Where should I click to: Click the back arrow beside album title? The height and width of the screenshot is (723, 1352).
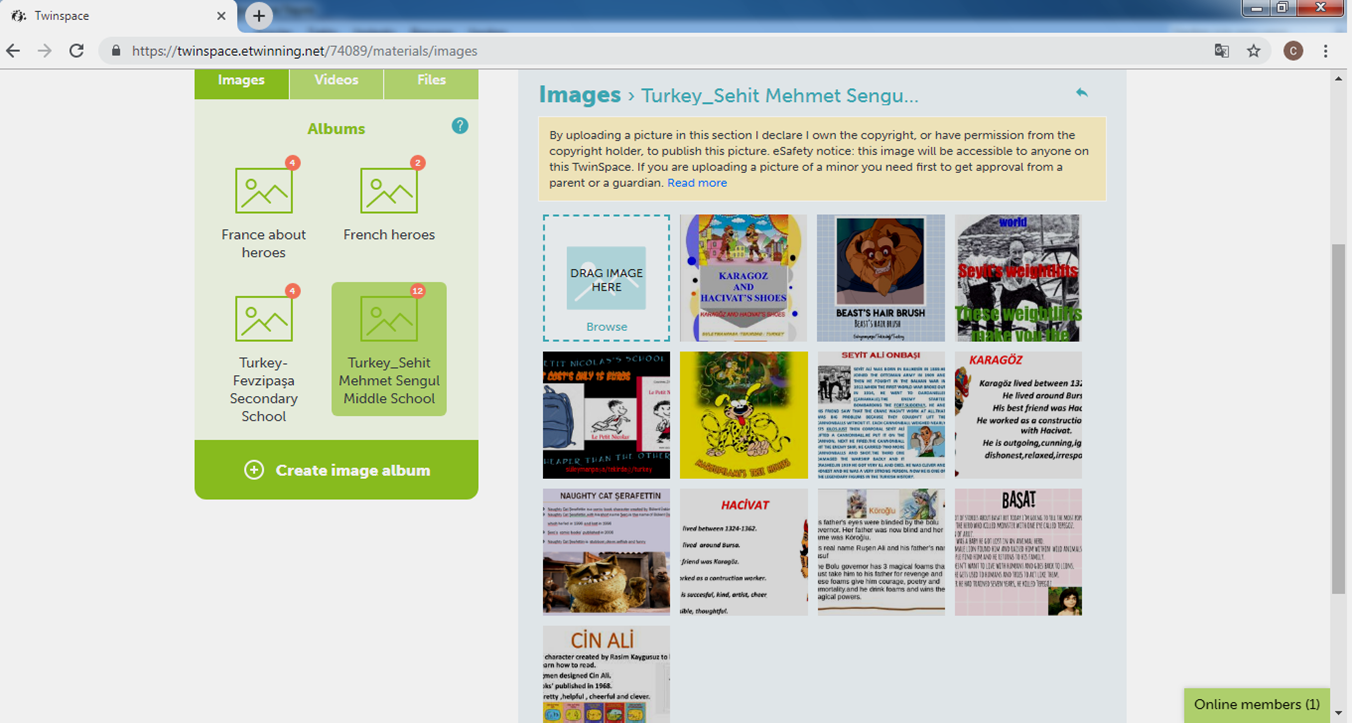pos(1081,93)
